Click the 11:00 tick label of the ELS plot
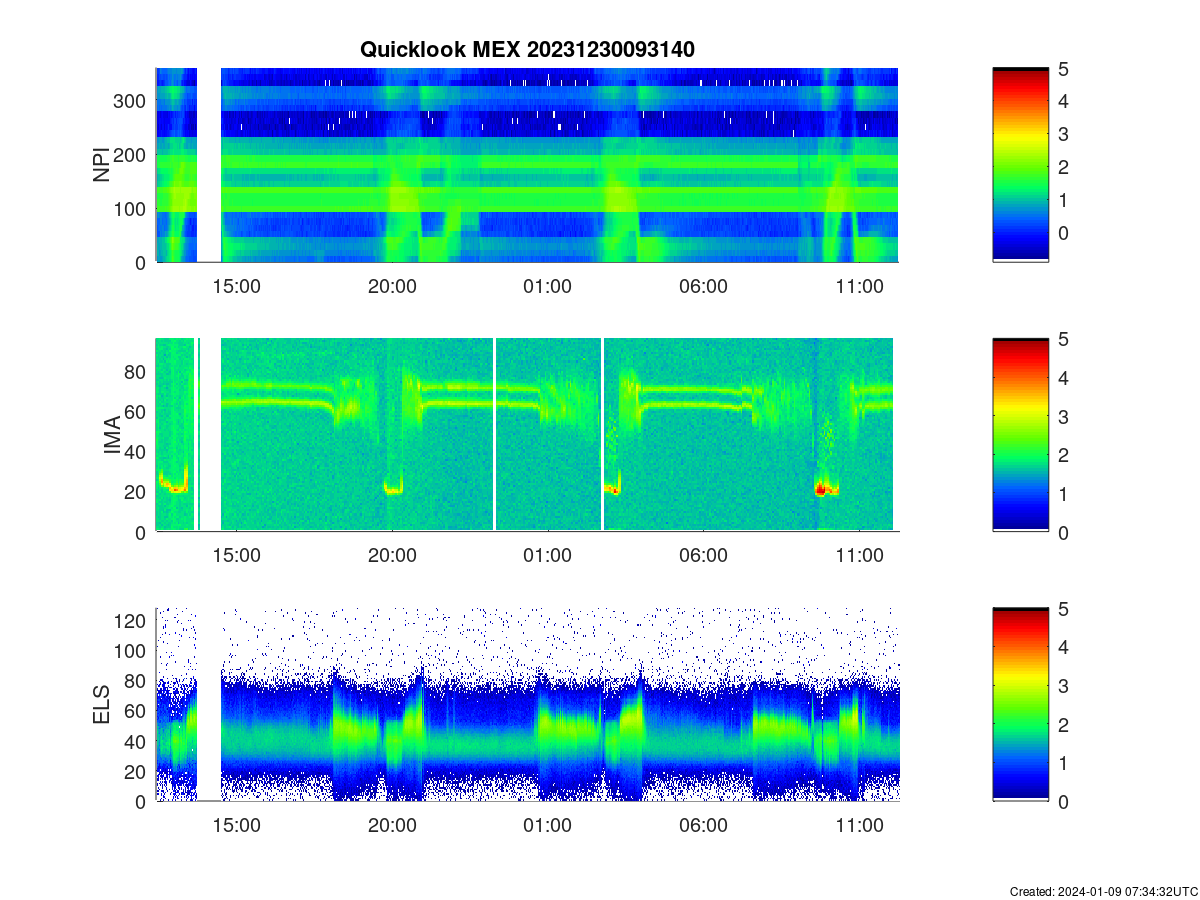The height and width of the screenshot is (900, 1200). [x=859, y=825]
